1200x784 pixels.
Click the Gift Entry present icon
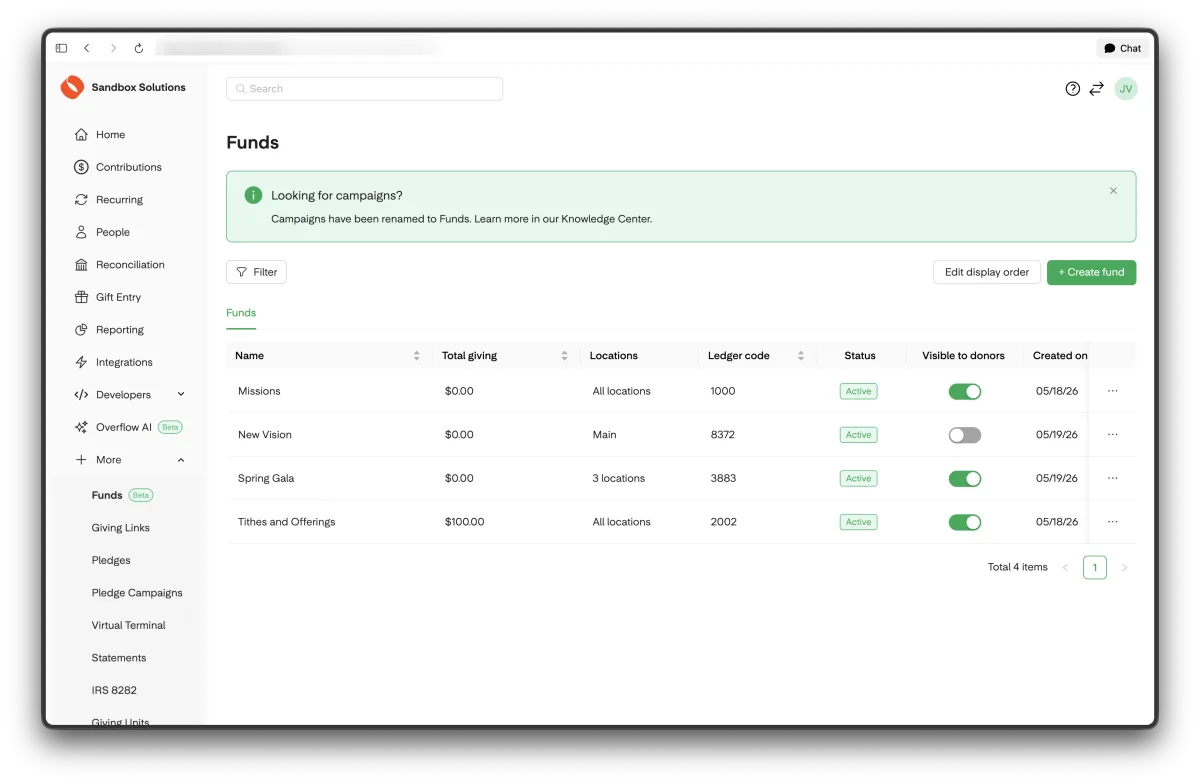click(81, 297)
